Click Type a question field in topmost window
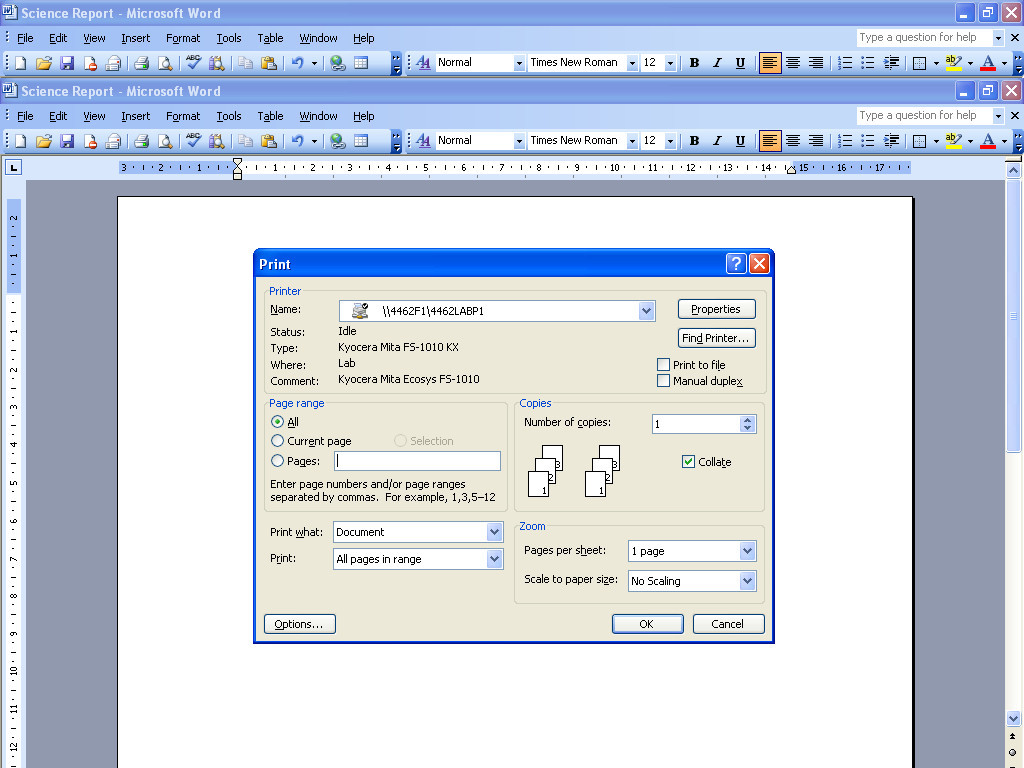This screenshot has width=1024, height=768. point(923,37)
